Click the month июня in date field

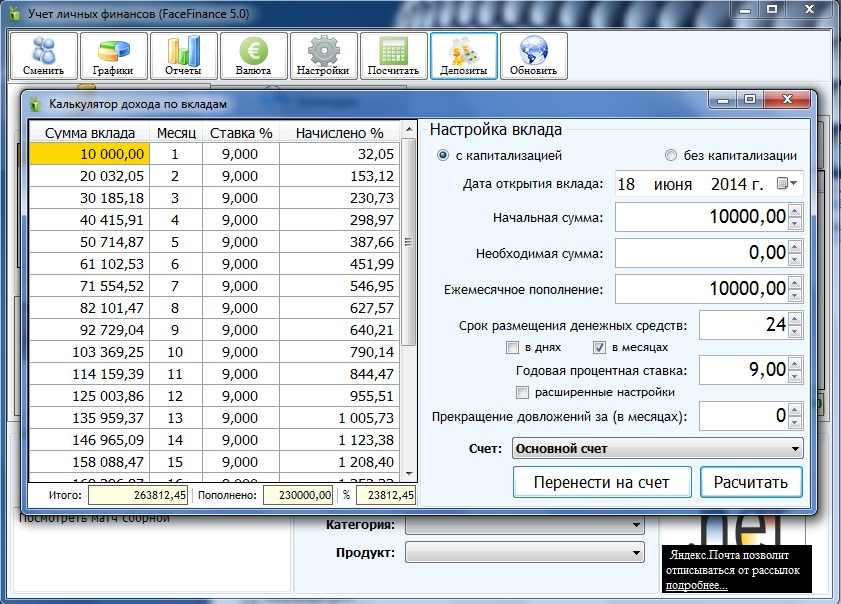pos(673,184)
